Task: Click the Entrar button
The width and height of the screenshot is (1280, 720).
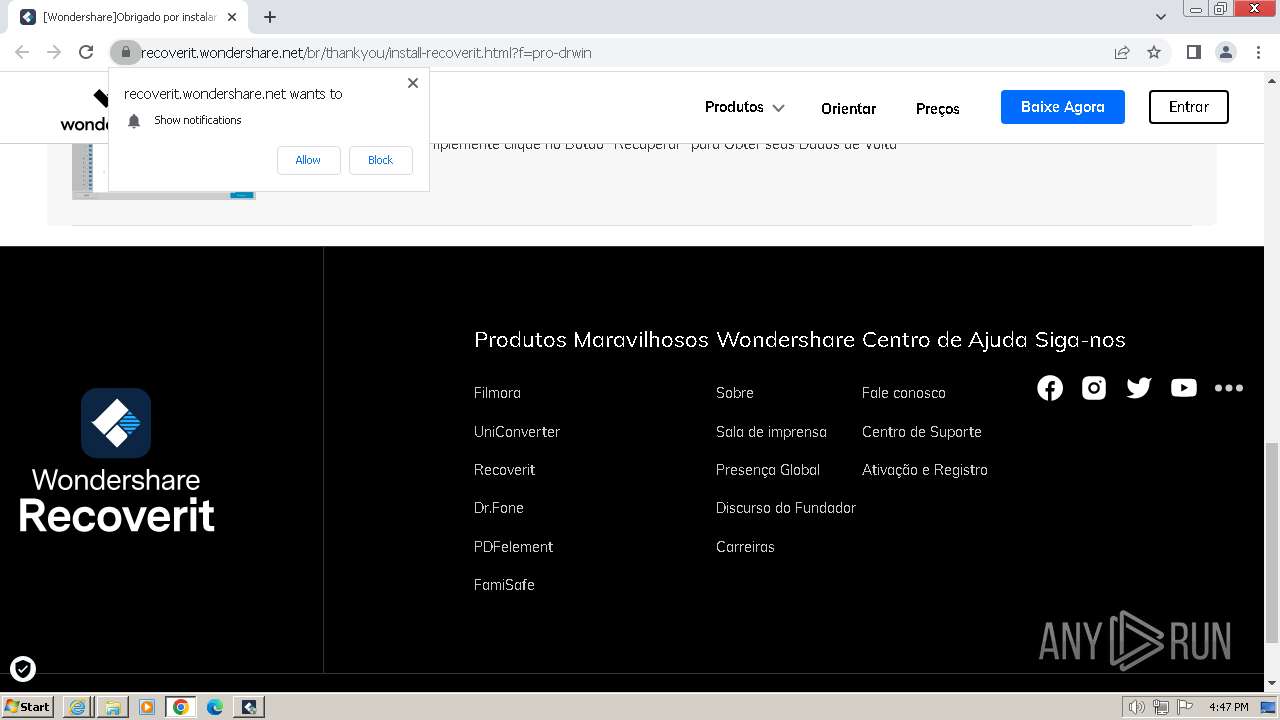Action: [1188, 107]
